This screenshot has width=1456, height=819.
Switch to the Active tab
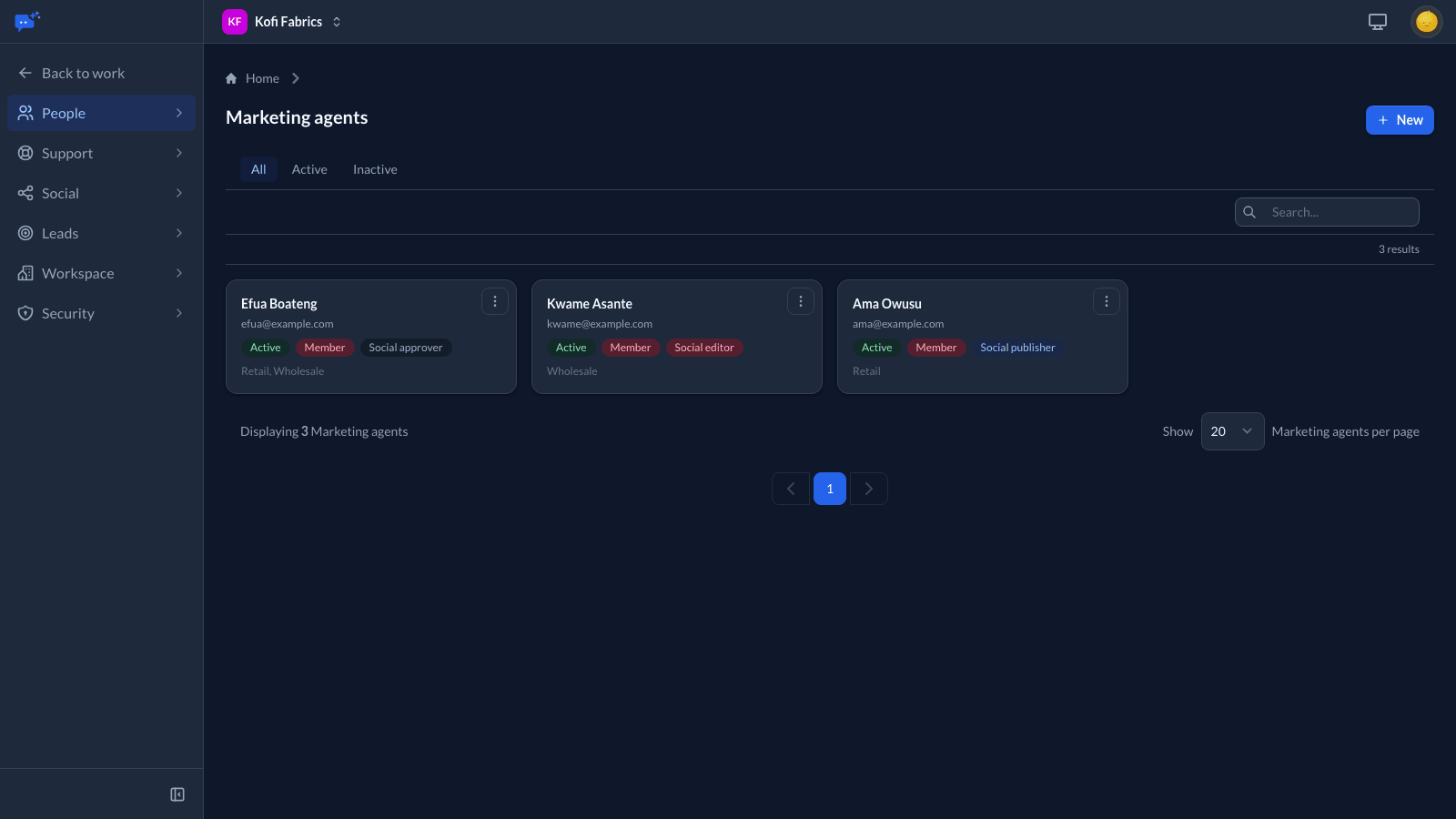coord(309,169)
